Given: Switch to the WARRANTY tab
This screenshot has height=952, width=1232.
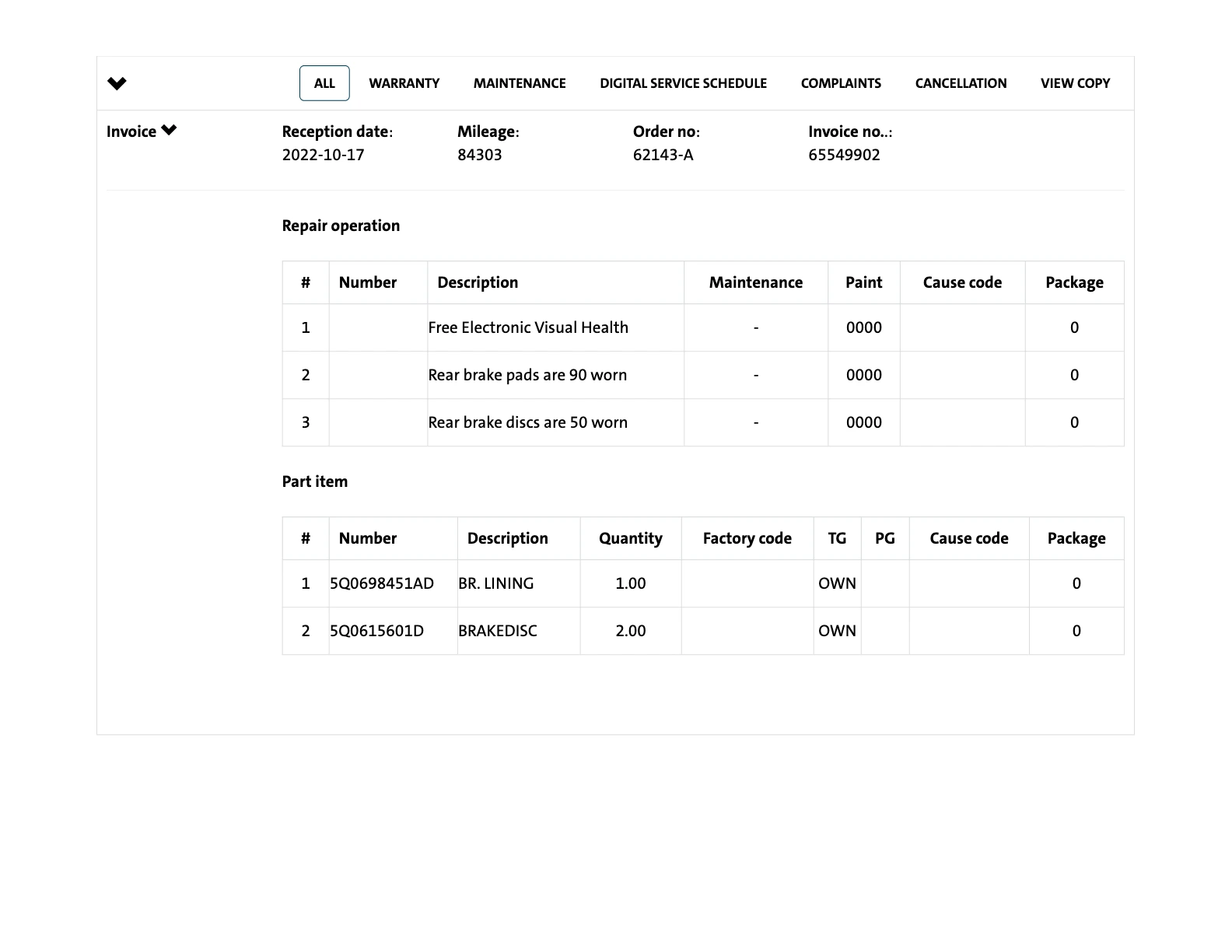Looking at the screenshot, I should tap(404, 83).
